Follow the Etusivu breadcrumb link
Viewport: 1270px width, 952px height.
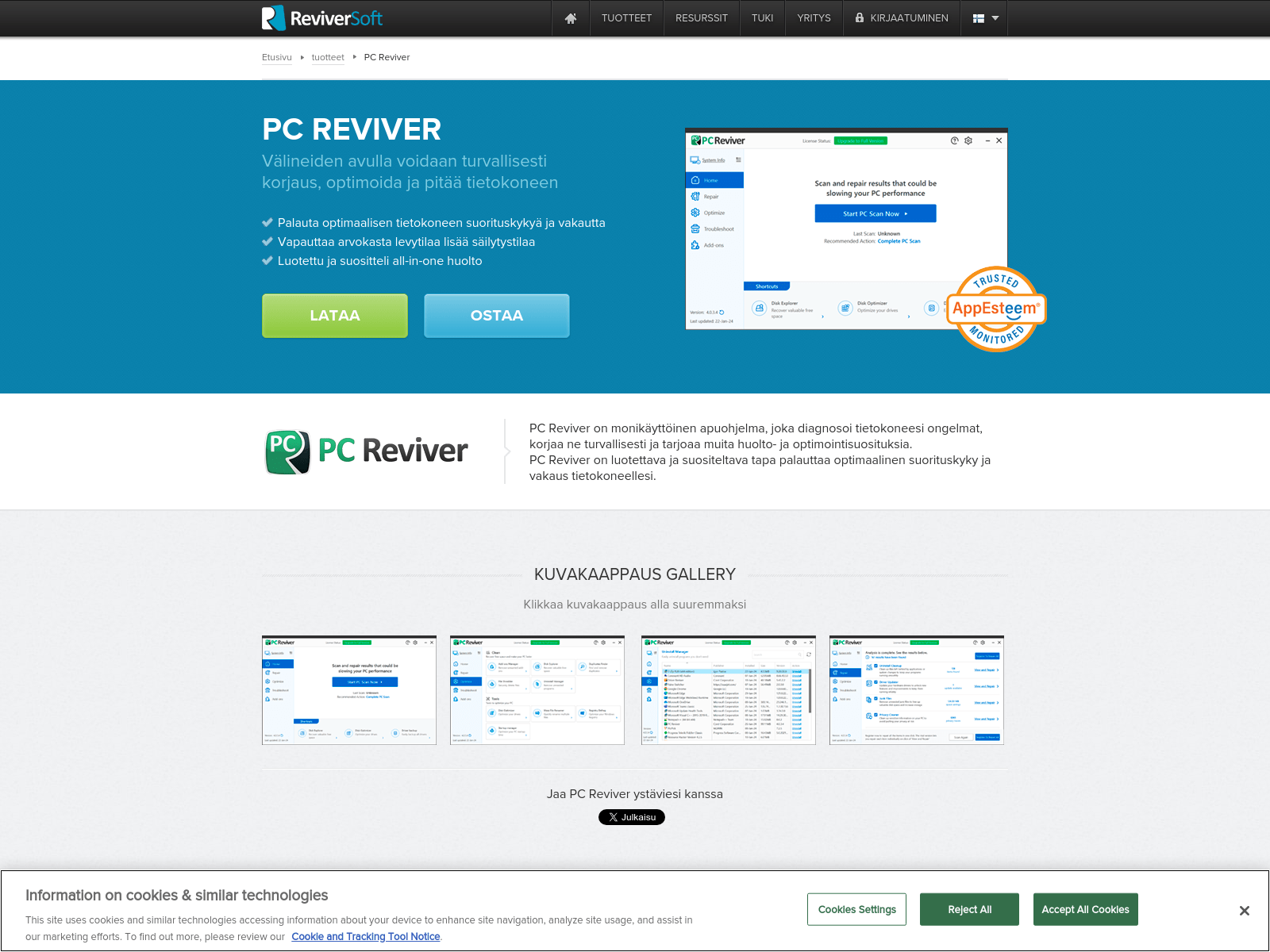tap(277, 57)
